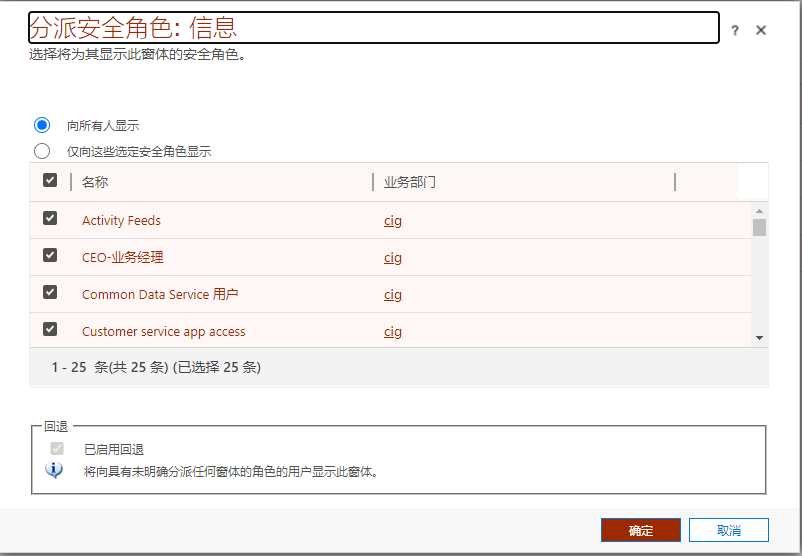The height and width of the screenshot is (556, 802).
Task: Open the Activity Feeds role link
Action: tap(121, 220)
